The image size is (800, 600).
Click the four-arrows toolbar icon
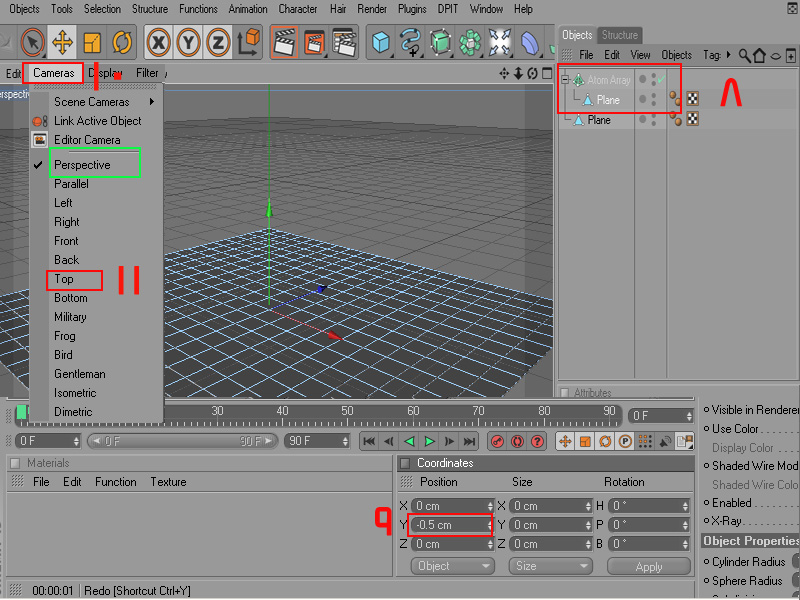499,42
